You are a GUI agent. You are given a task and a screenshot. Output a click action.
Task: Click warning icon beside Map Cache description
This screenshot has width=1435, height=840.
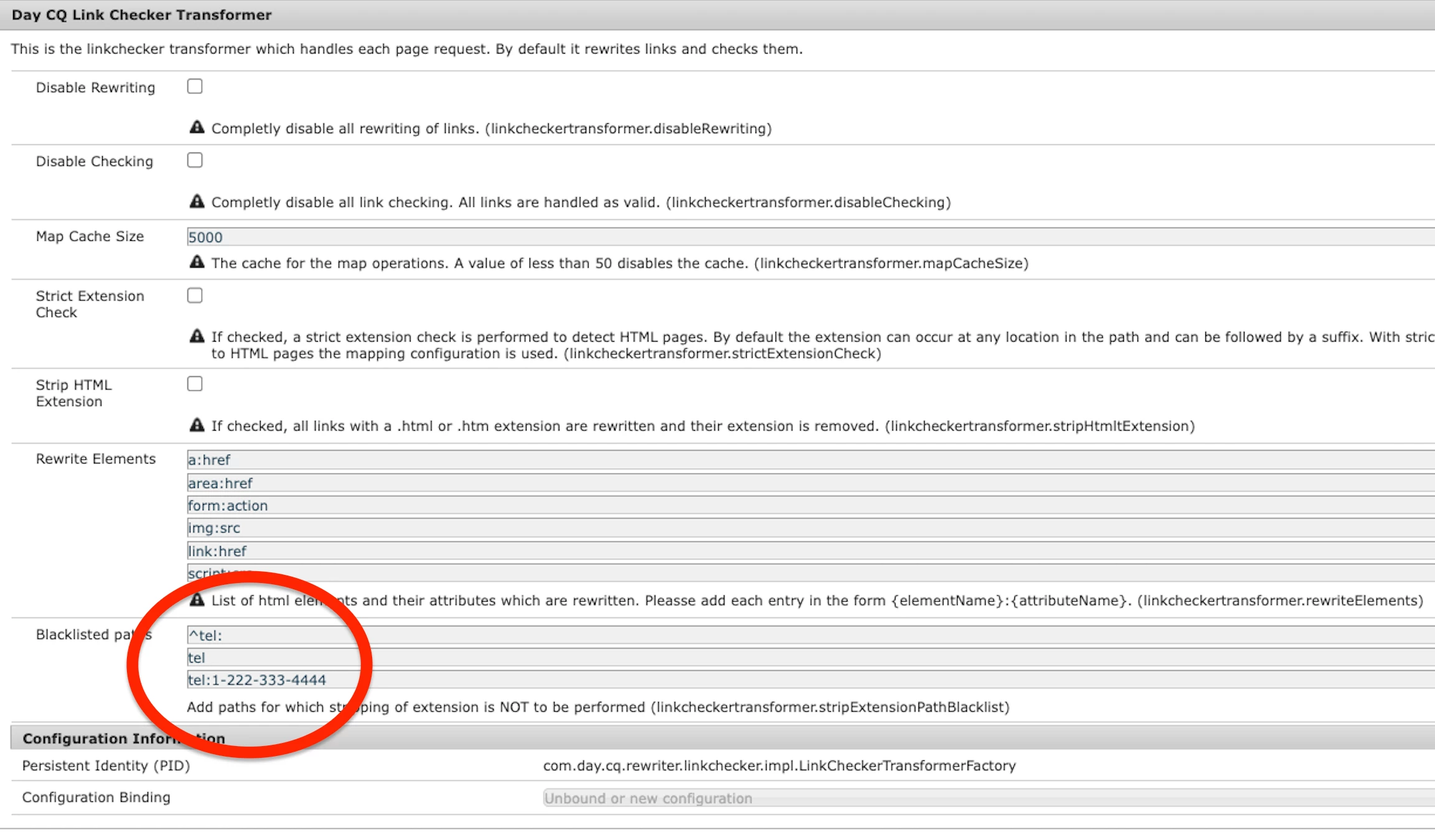pyautogui.click(x=197, y=262)
